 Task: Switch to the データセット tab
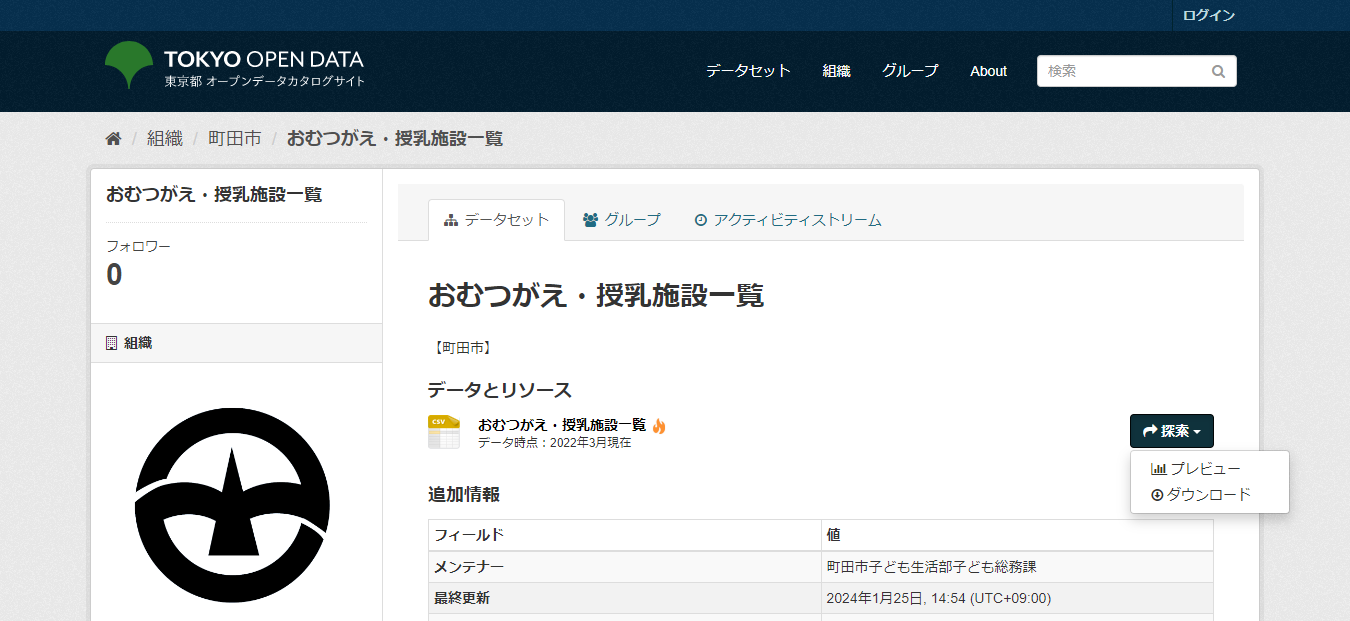click(496, 220)
